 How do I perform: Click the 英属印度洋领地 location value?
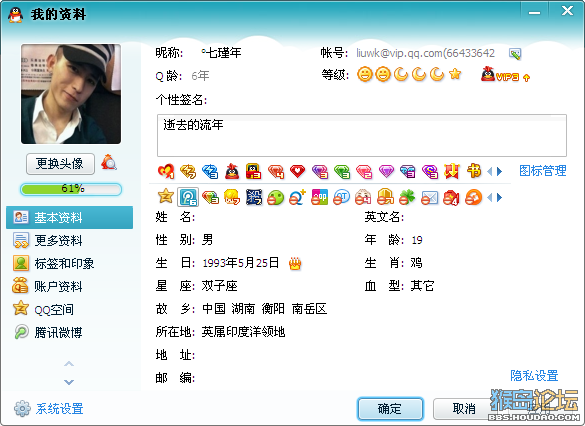pyautogui.click(x=243, y=332)
